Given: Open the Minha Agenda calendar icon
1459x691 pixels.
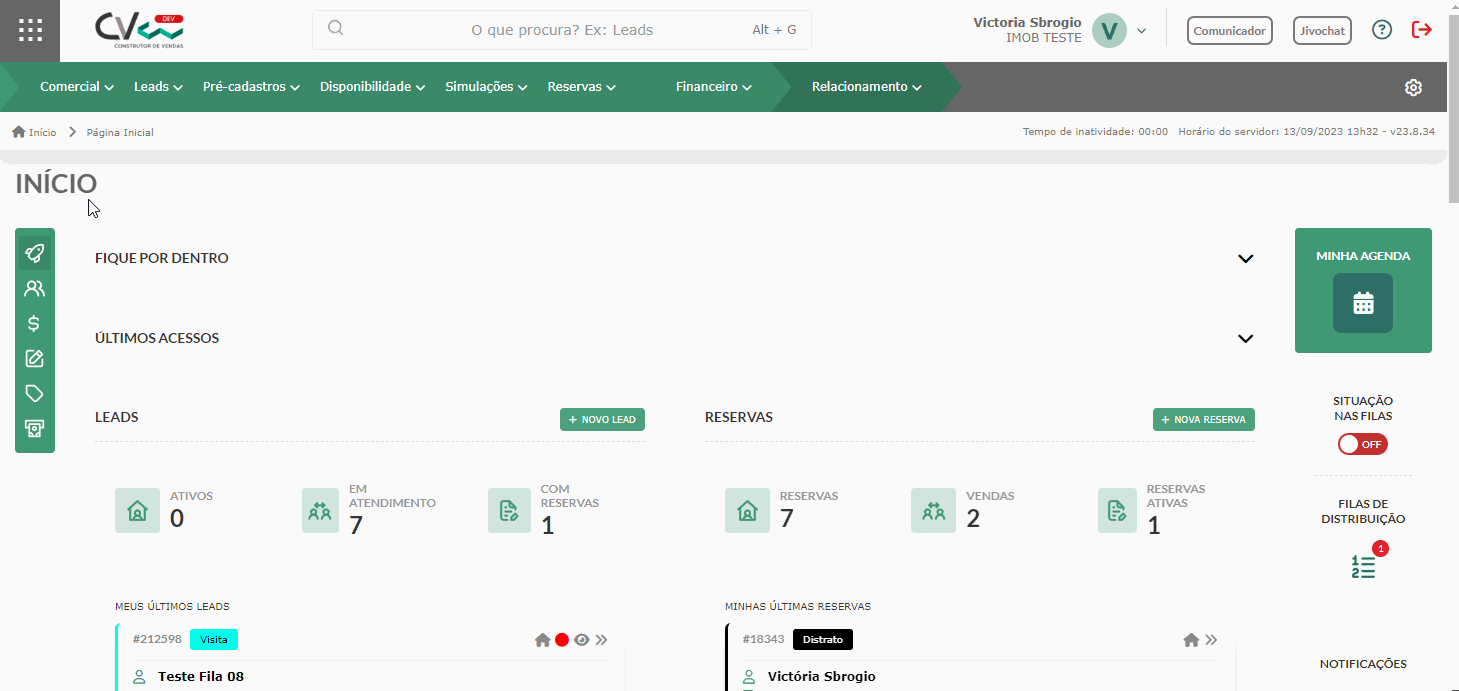Looking at the screenshot, I should [x=1363, y=303].
